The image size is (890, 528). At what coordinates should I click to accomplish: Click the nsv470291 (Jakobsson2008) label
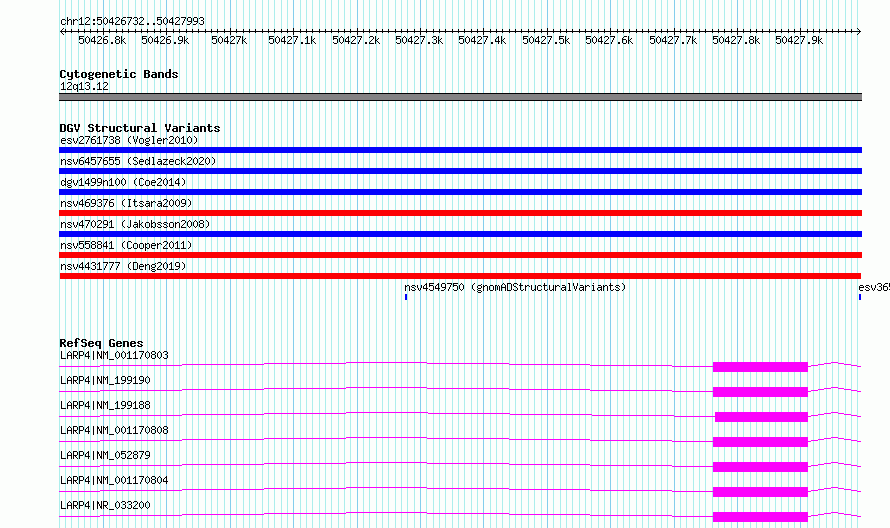[135, 224]
